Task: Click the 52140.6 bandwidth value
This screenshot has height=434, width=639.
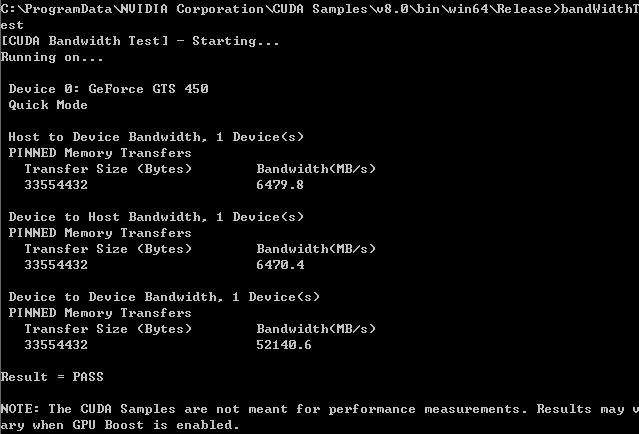Action: click(x=284, y=345)
